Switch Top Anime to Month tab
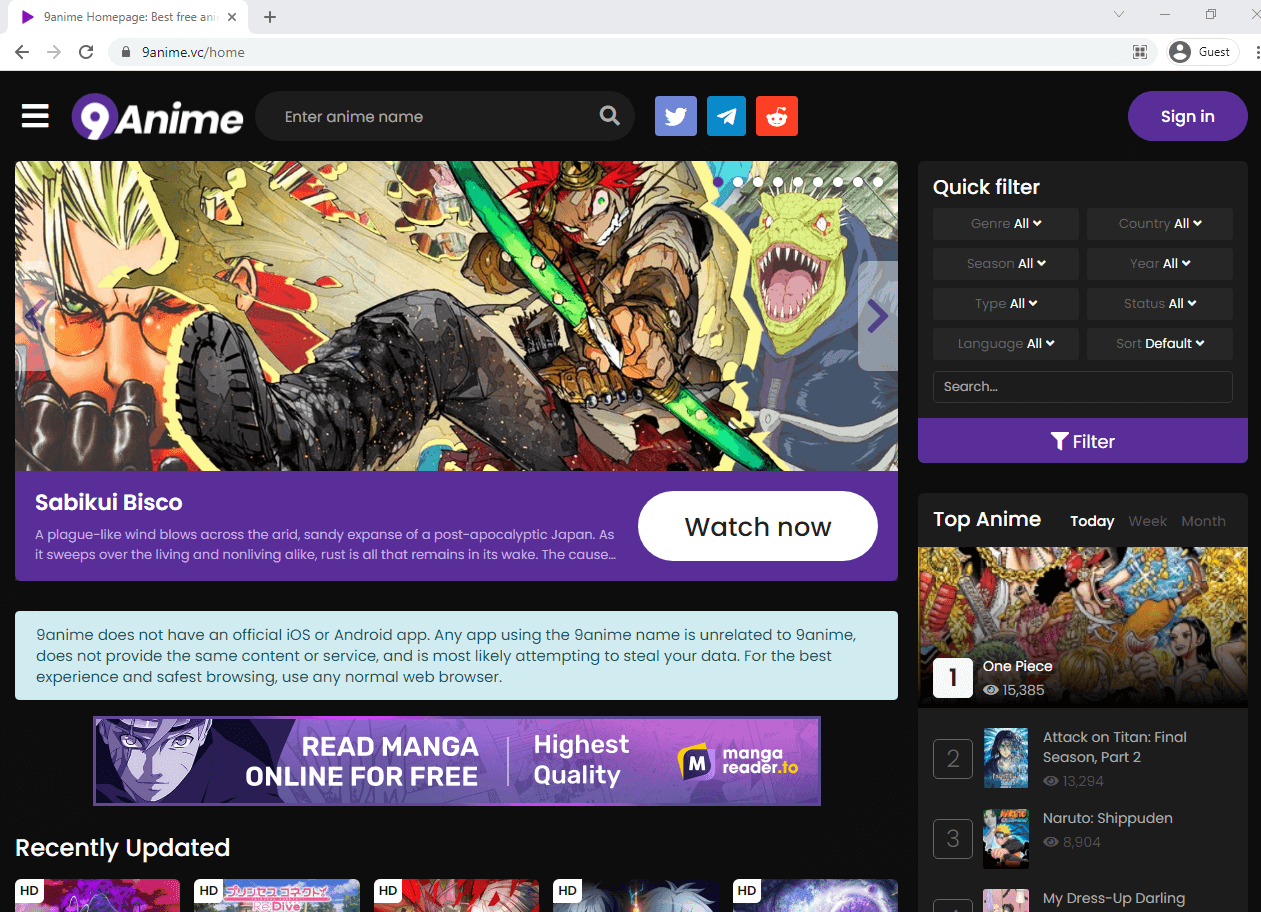This screenshot has width=1261, height=912. click(x=1203, y=521)
